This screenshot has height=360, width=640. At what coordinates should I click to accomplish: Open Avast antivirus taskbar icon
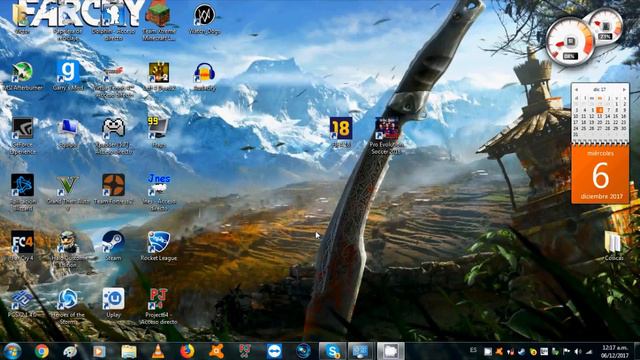[x=216, y=351]
